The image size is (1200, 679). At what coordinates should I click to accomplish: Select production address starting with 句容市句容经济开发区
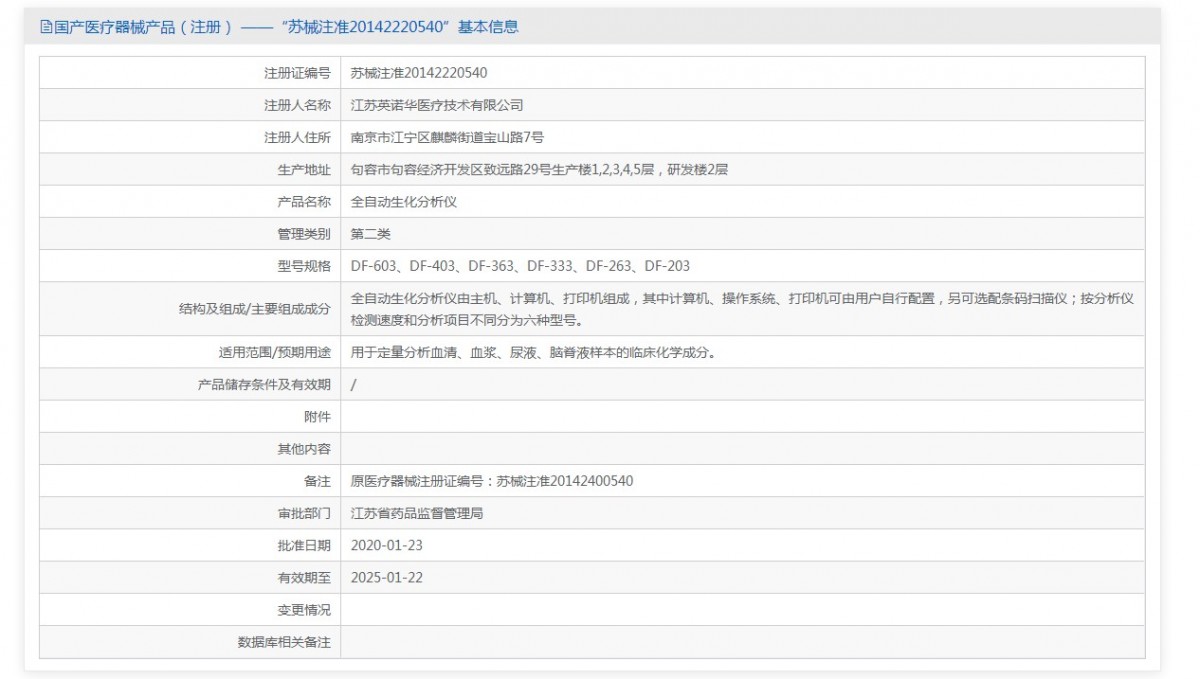point(539,170)
